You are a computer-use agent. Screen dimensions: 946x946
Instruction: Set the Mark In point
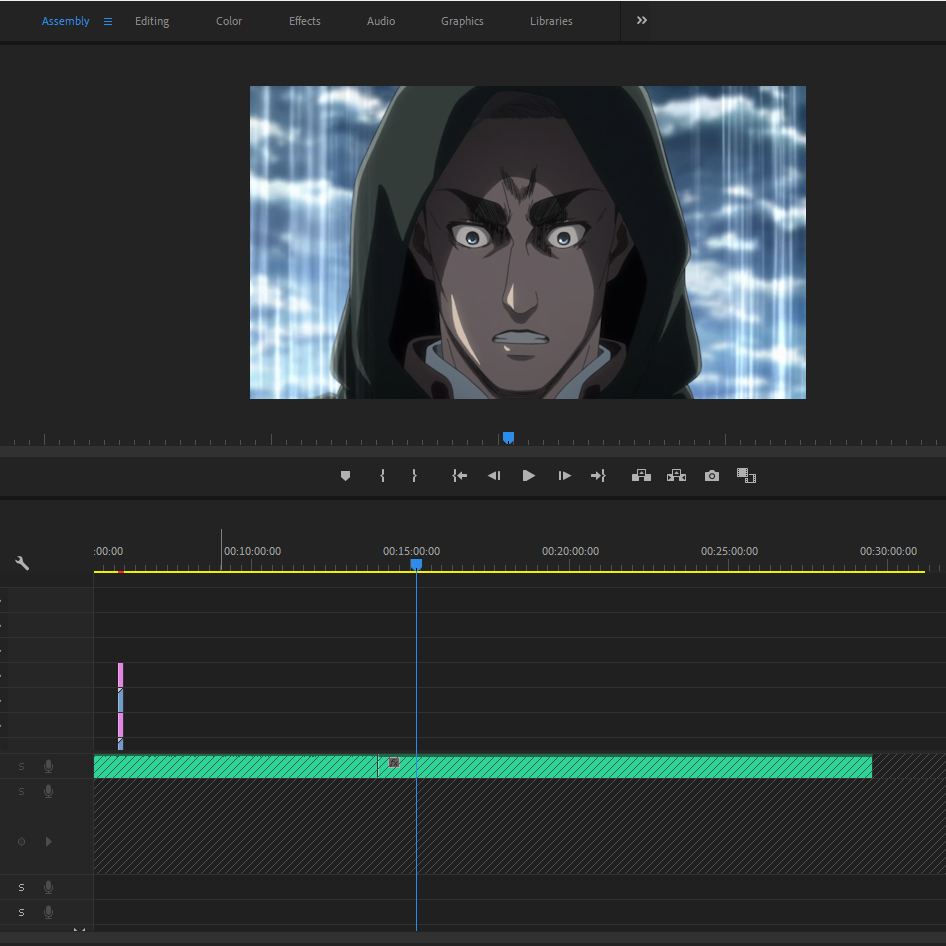382,476
